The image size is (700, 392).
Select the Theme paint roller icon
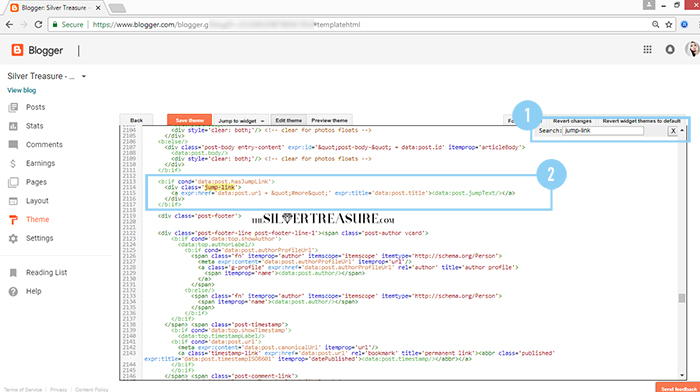point(13,220)
